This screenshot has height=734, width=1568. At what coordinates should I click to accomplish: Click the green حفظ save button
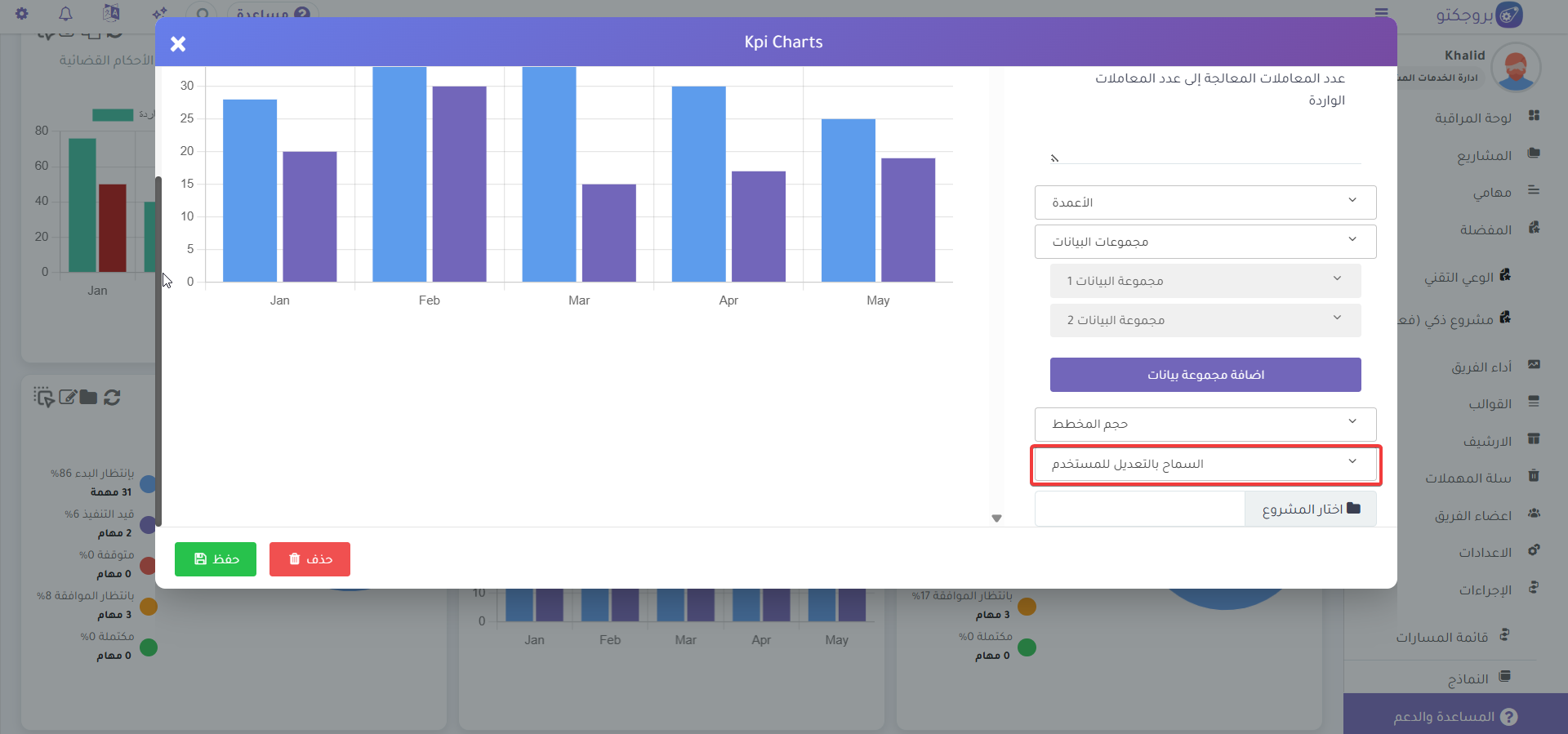coord(216,559)
